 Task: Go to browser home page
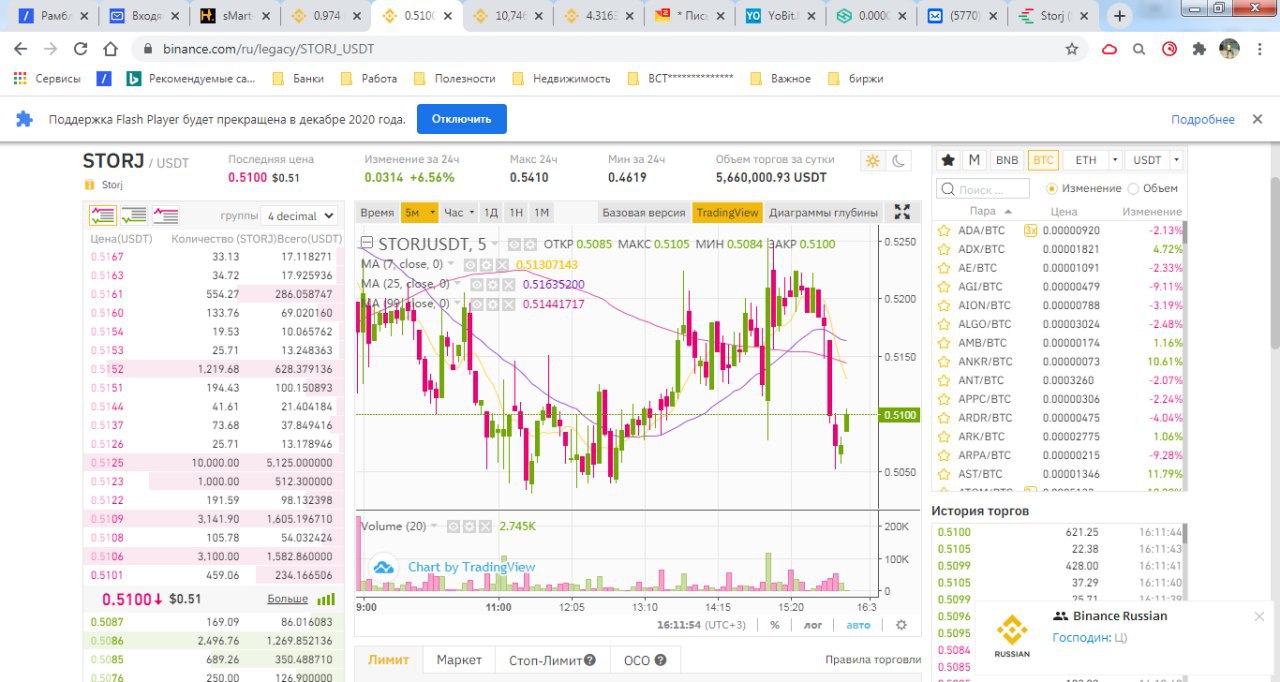point(111,48)
